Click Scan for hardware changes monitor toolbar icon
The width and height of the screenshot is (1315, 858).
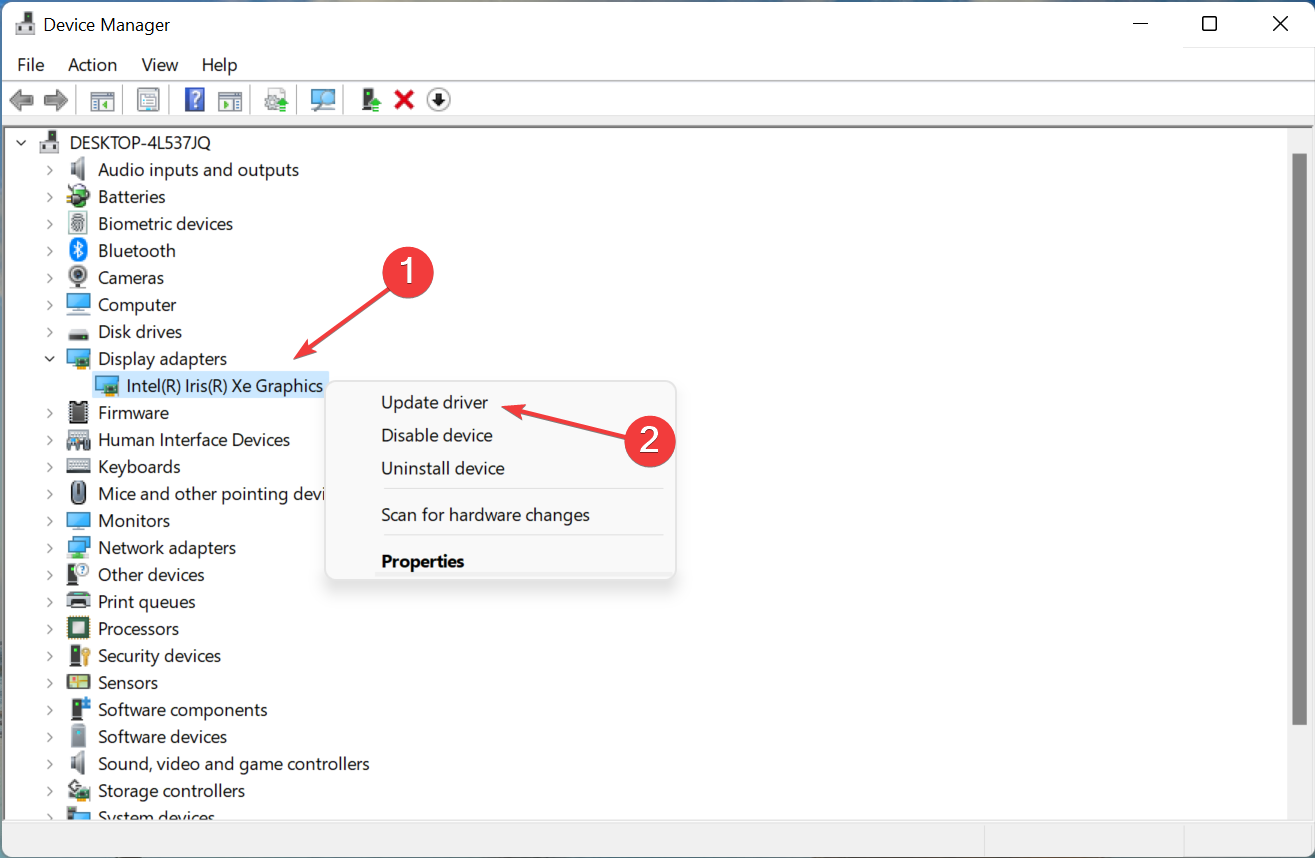click(x=323, y=100)
